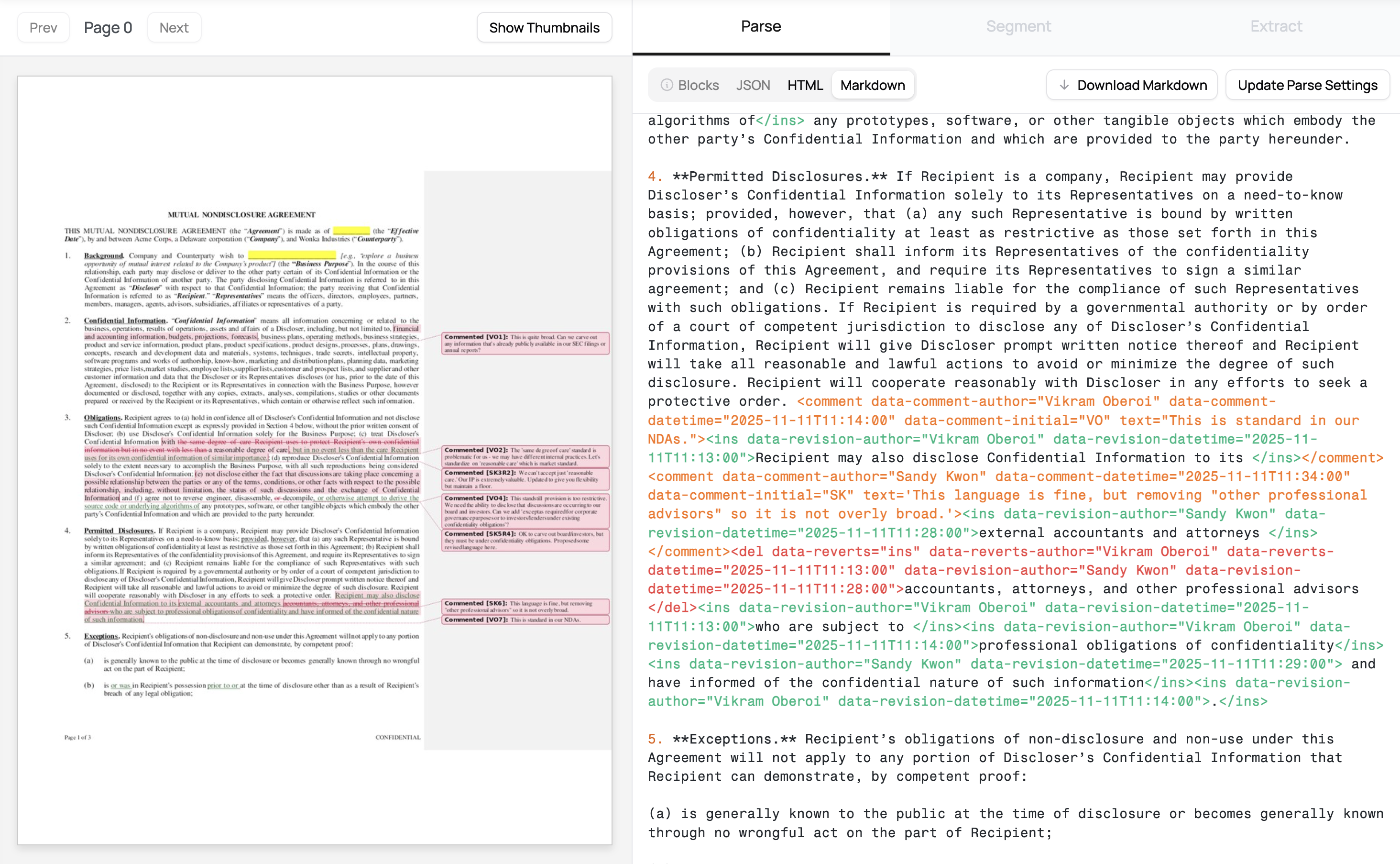This screenshot has width=1400, height=864.
Task: Click the Permitted Disclosures markdown heading
Action: point(779,177)
